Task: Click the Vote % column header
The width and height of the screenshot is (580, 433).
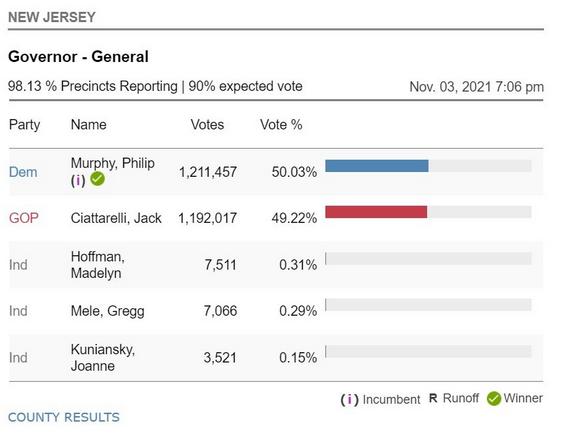Action: [281, 125]
